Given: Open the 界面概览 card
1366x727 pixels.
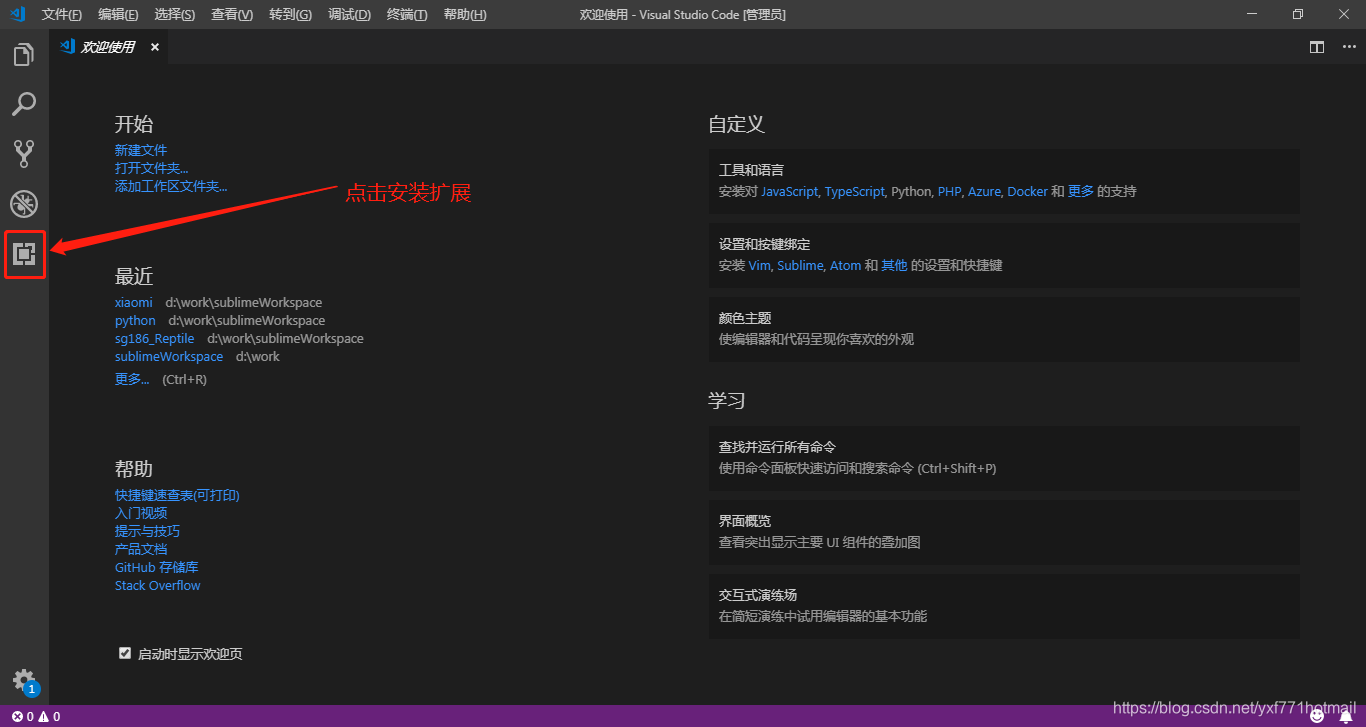Looking at the screenshot, I should pos(1004,532).
